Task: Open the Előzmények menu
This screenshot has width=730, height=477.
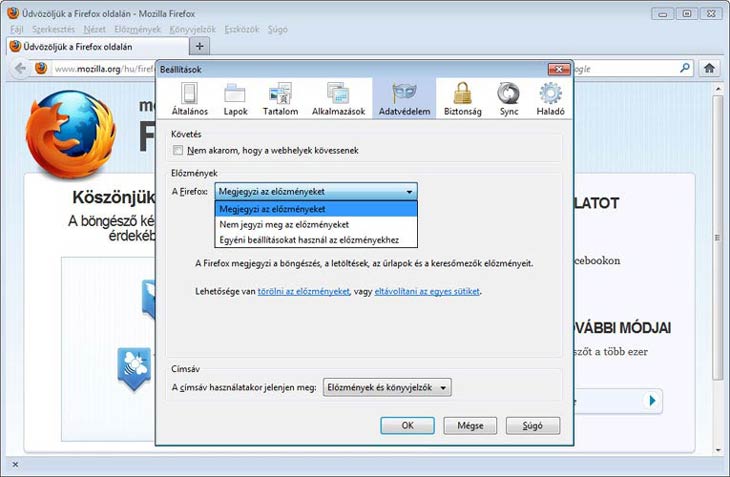Action: pyautogui.click(x=137, y=29)
